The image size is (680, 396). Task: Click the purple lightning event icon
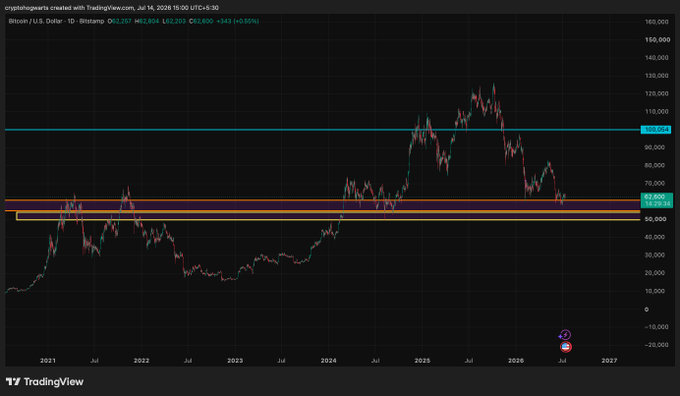[x=565, y=335]
